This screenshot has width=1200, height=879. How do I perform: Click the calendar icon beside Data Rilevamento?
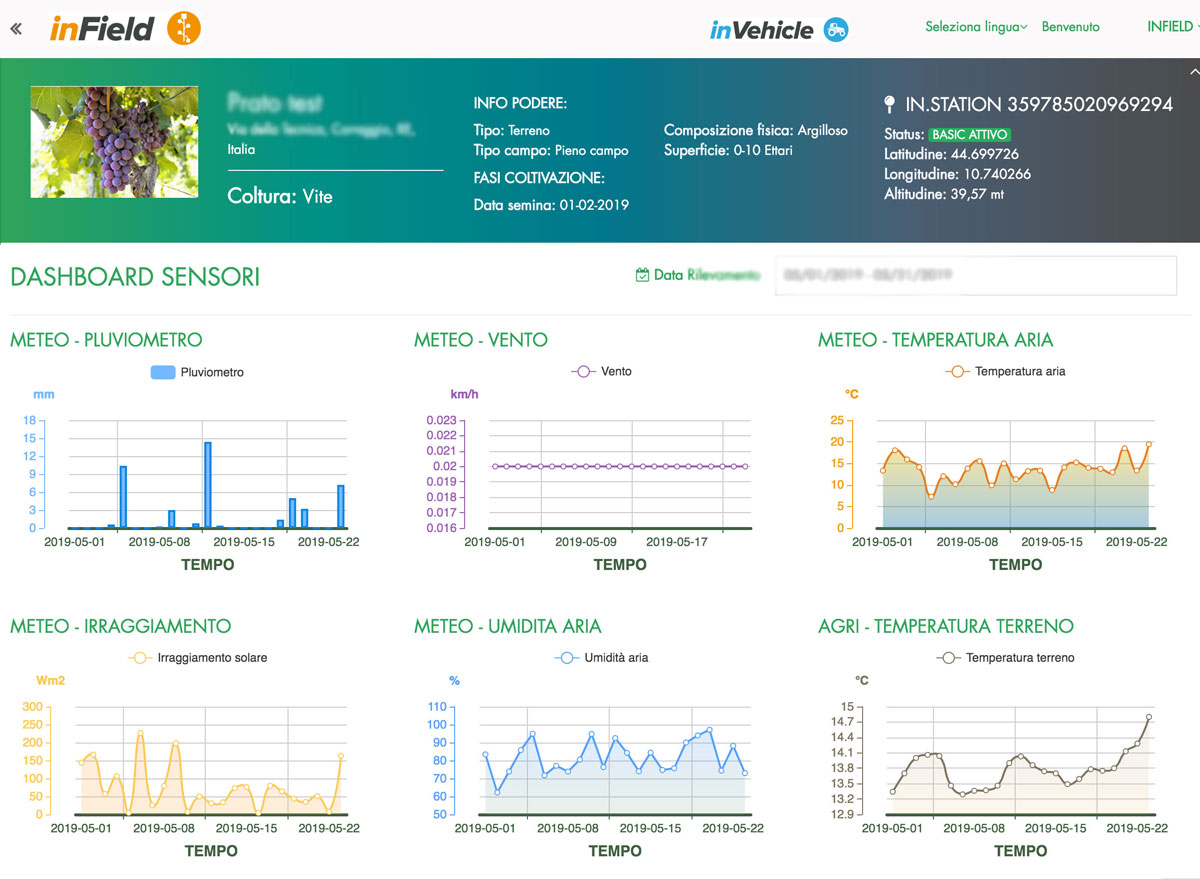642,275
